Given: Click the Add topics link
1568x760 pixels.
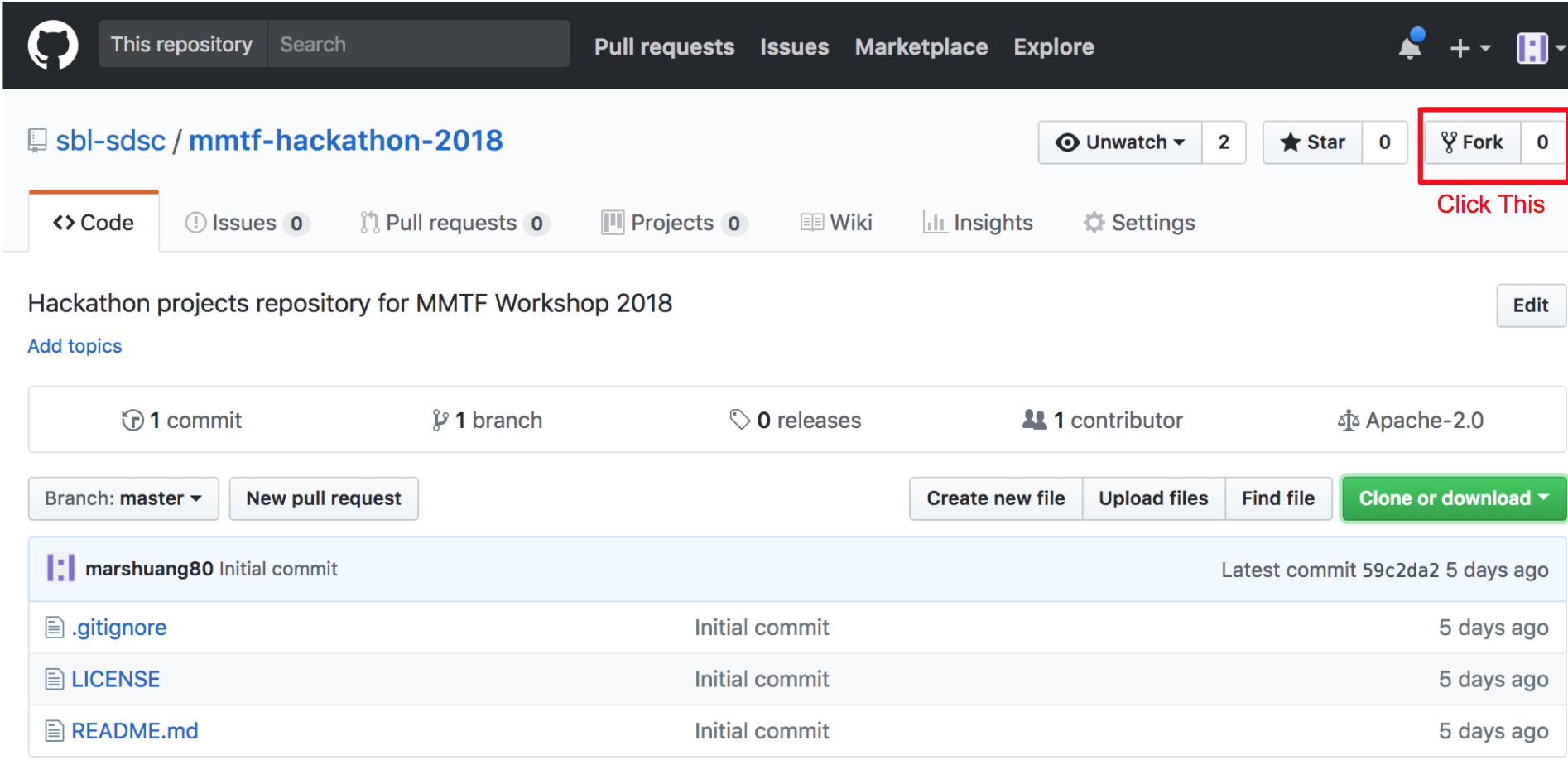Looking at the screenshot, I should pos(75,346).
